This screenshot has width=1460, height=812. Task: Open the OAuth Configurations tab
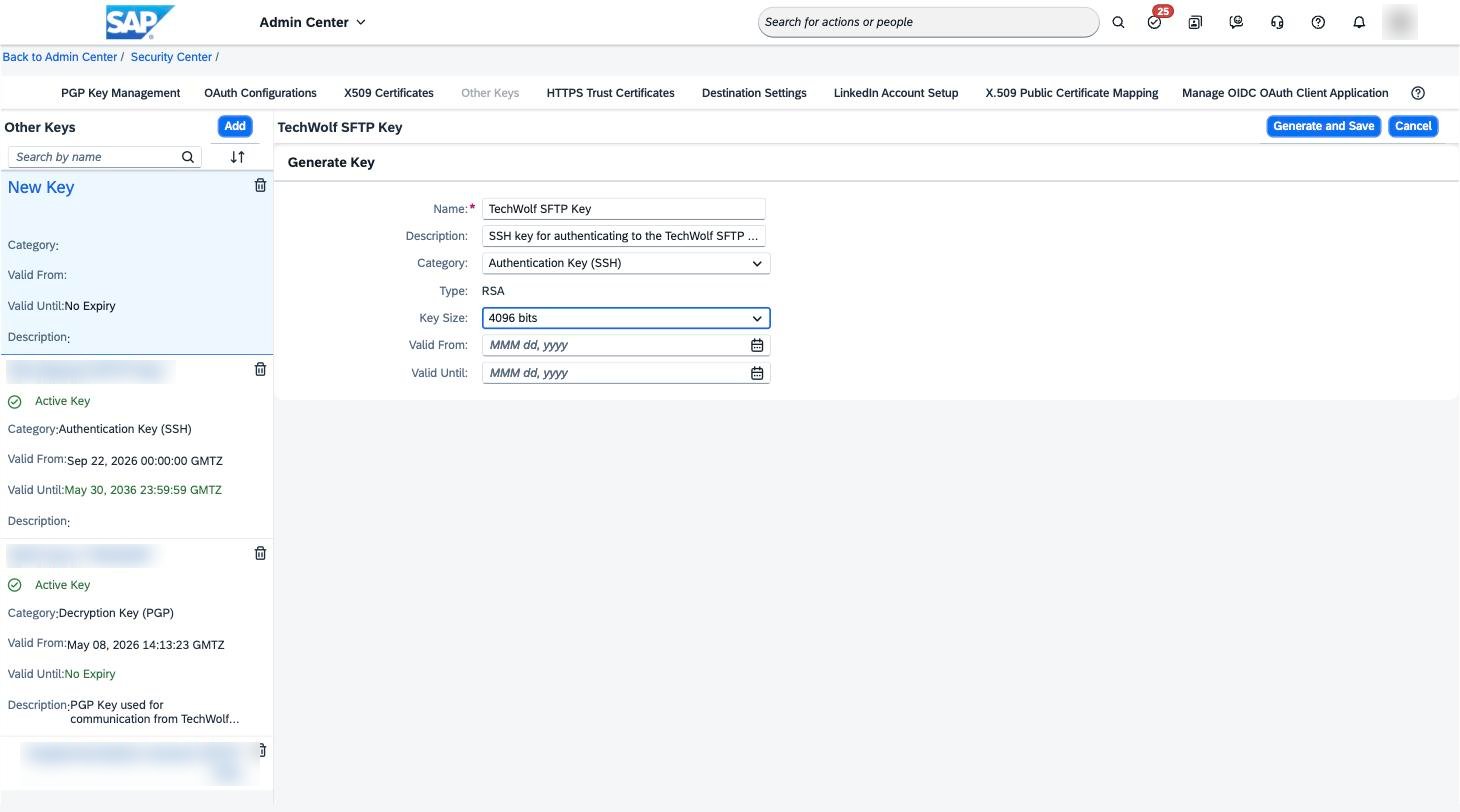pos(260,93)
